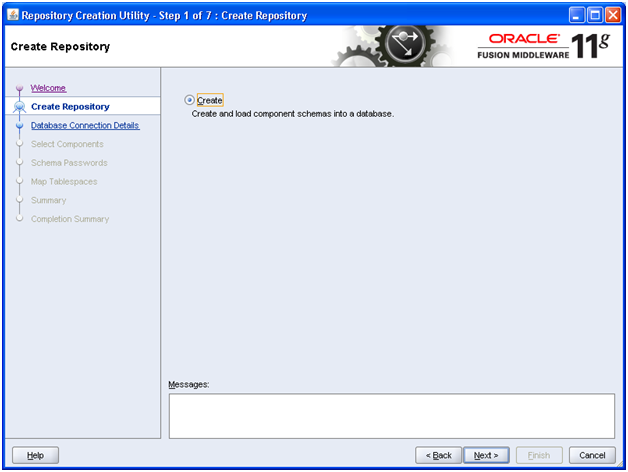Viewport: 628px width, 472px height.
Task: Click inside the Messages text area
Action: pos(392,416)
